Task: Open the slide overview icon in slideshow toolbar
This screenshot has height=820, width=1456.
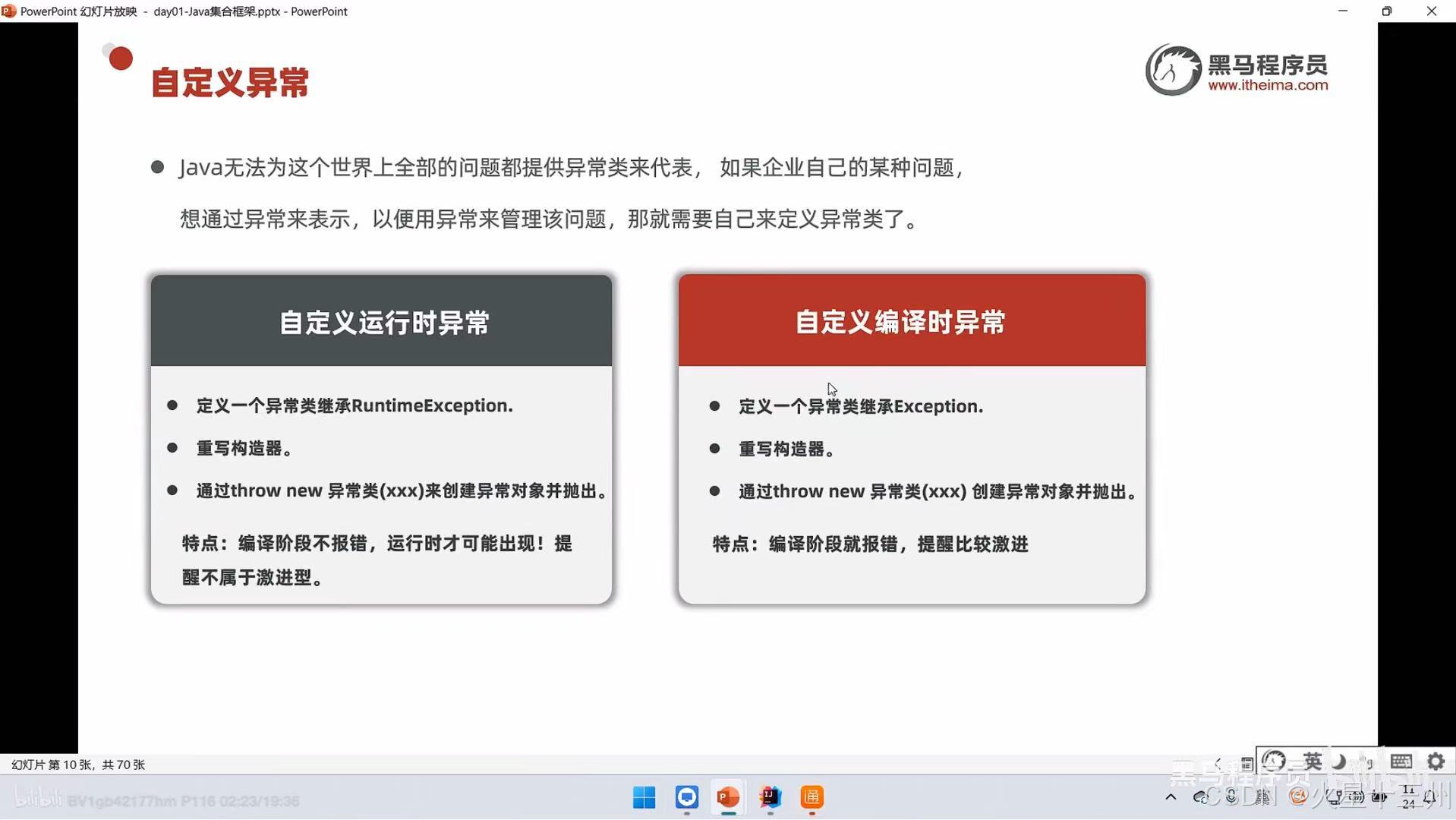Action: pos(1246,763)
